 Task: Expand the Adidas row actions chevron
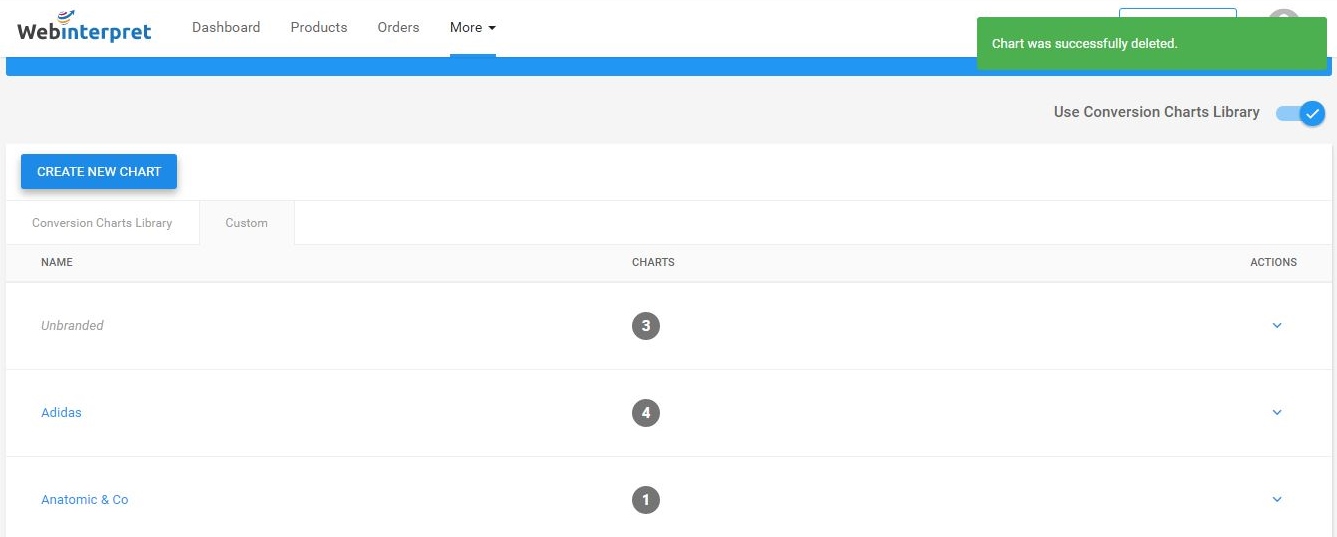[x=1277, y=413]
